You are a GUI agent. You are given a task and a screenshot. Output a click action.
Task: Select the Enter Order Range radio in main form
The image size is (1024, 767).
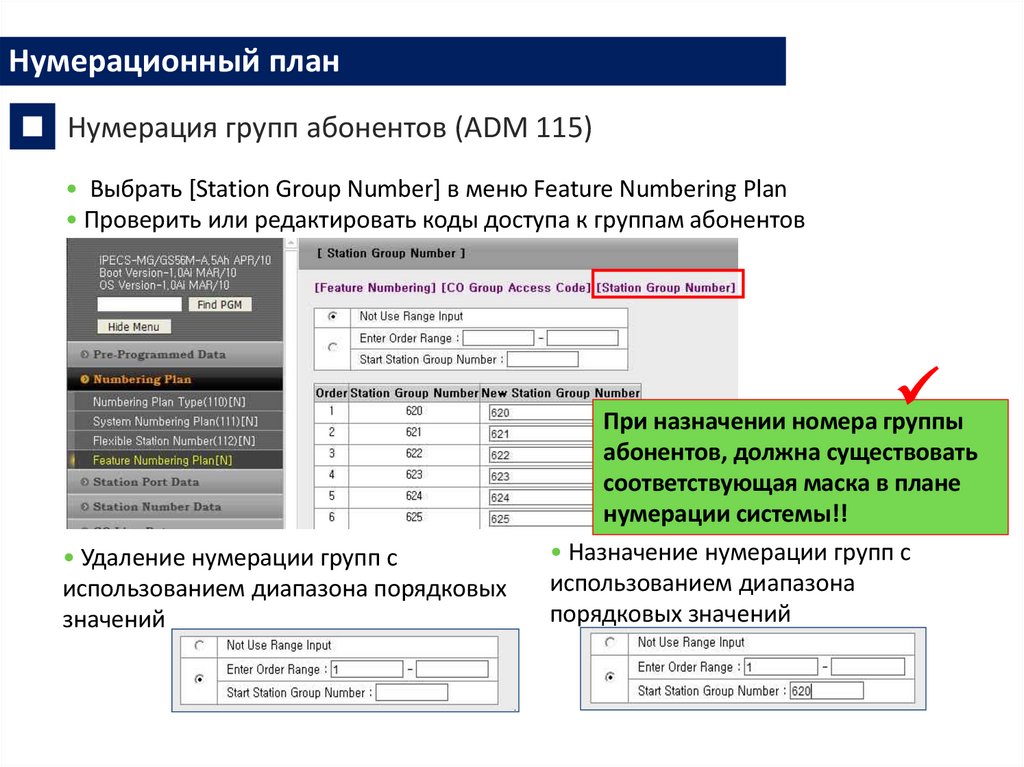[332, 347]
